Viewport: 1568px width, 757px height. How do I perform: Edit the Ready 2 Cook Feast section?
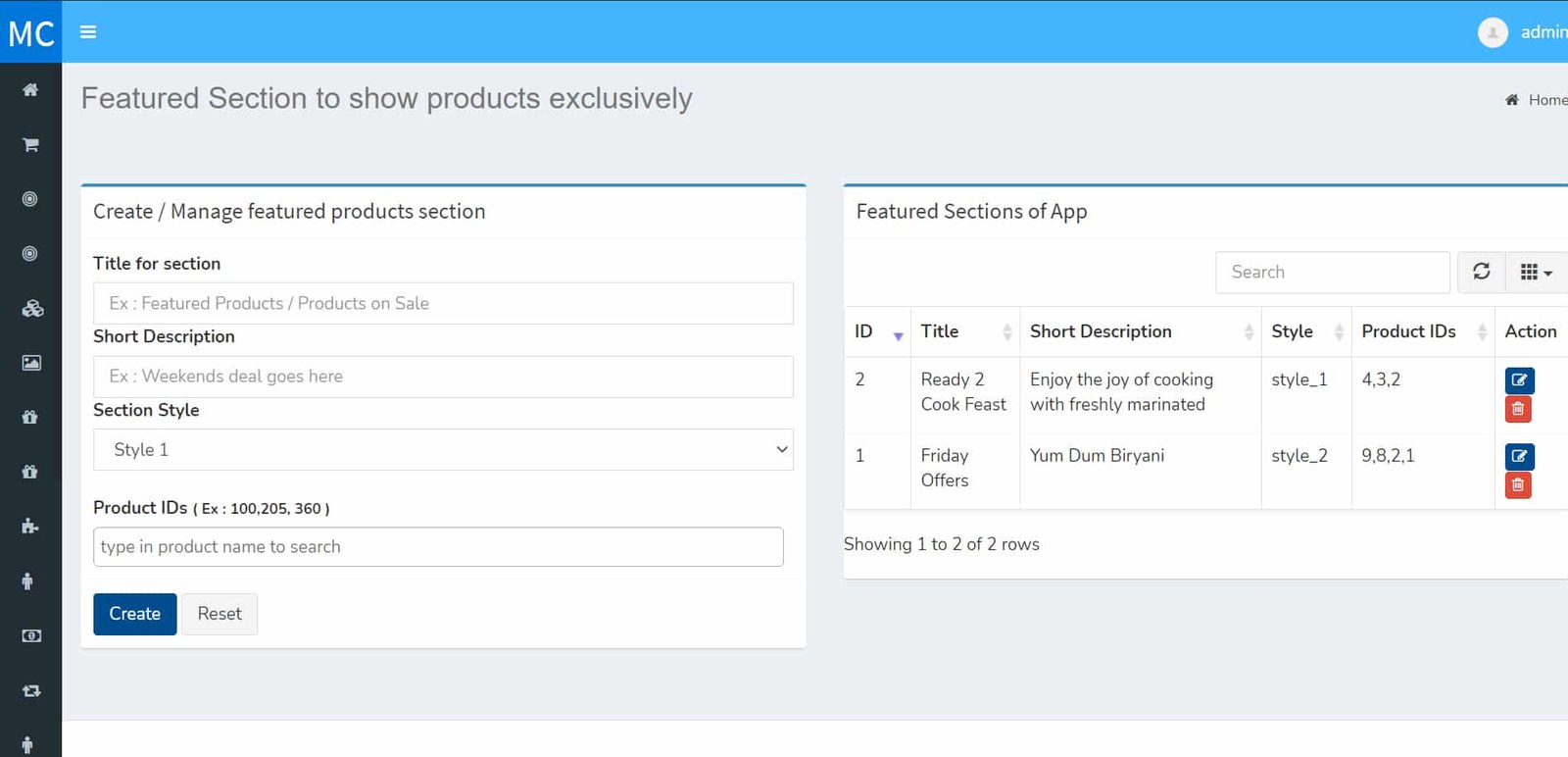1519,379
